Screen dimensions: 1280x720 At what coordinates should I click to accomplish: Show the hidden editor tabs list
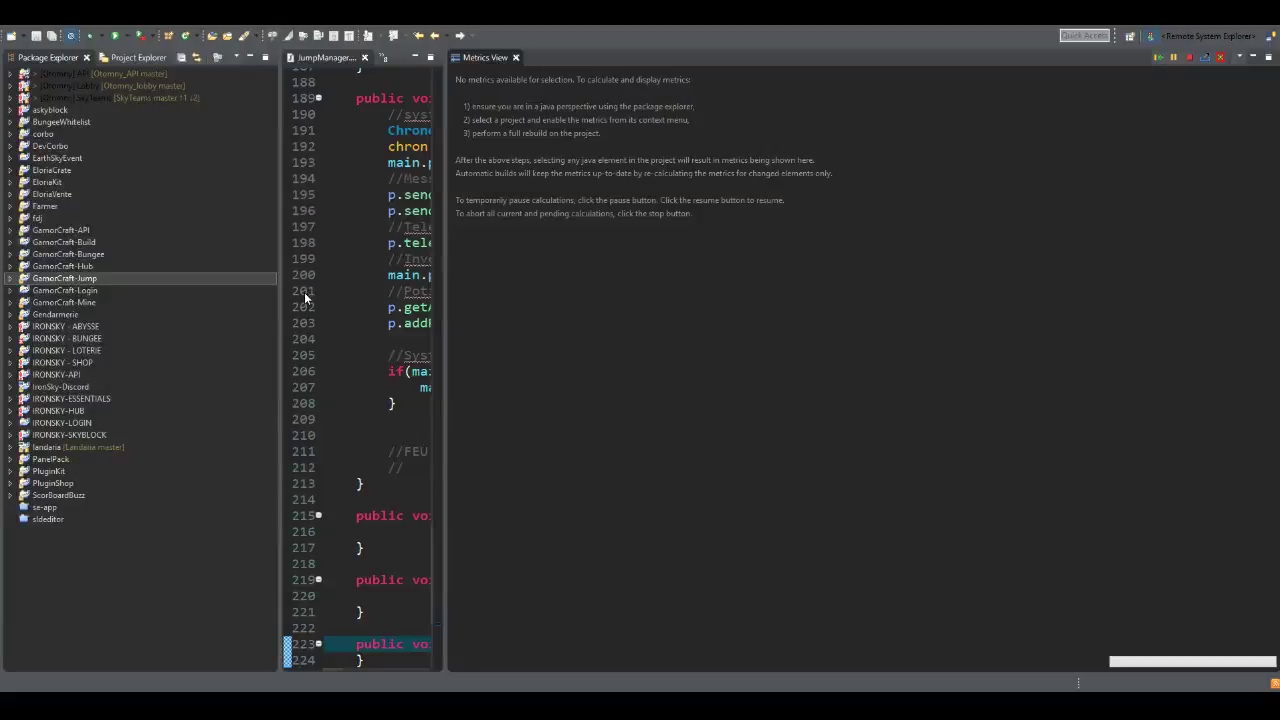[x=383, y=58]
